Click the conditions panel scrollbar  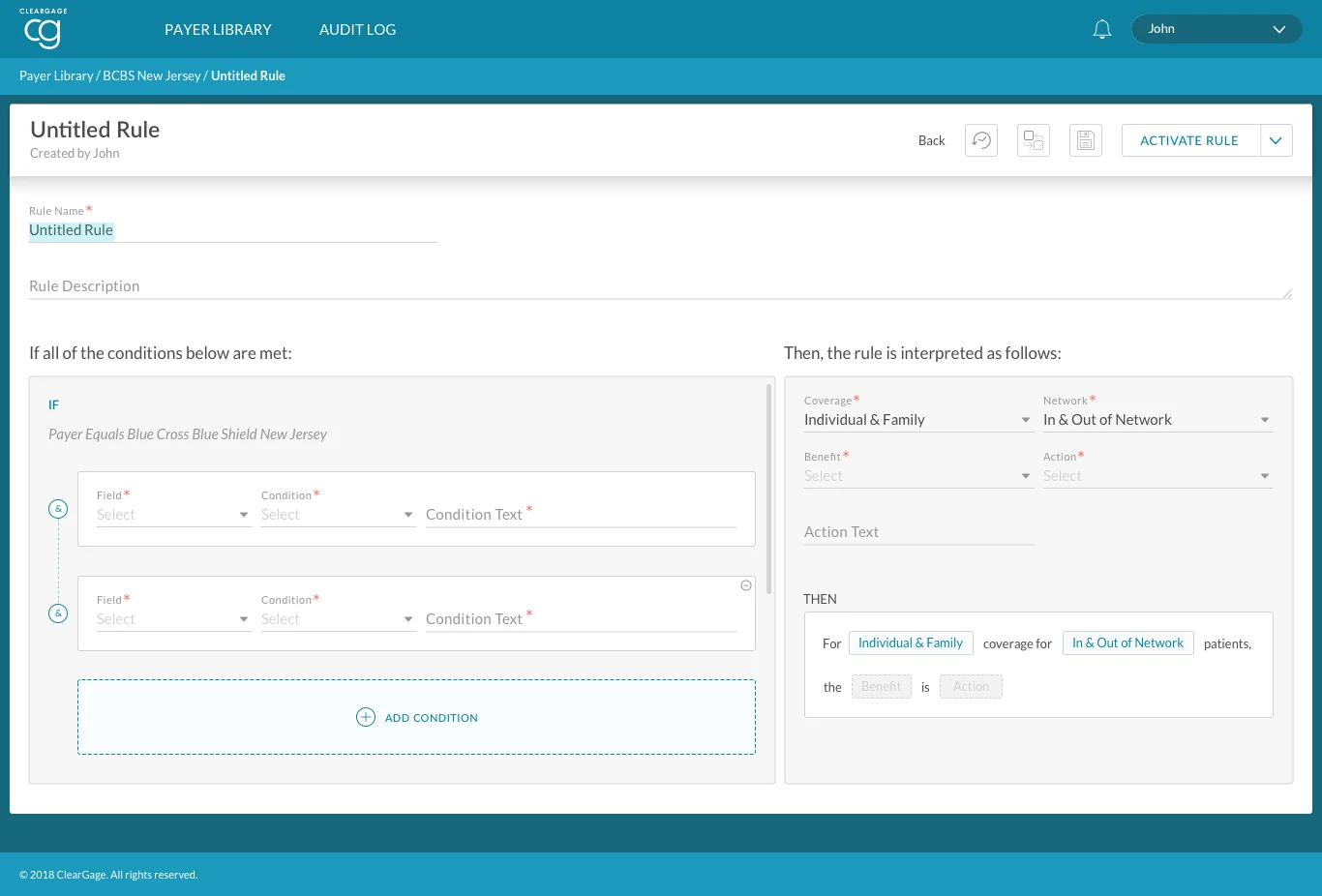tap(769, 489)
